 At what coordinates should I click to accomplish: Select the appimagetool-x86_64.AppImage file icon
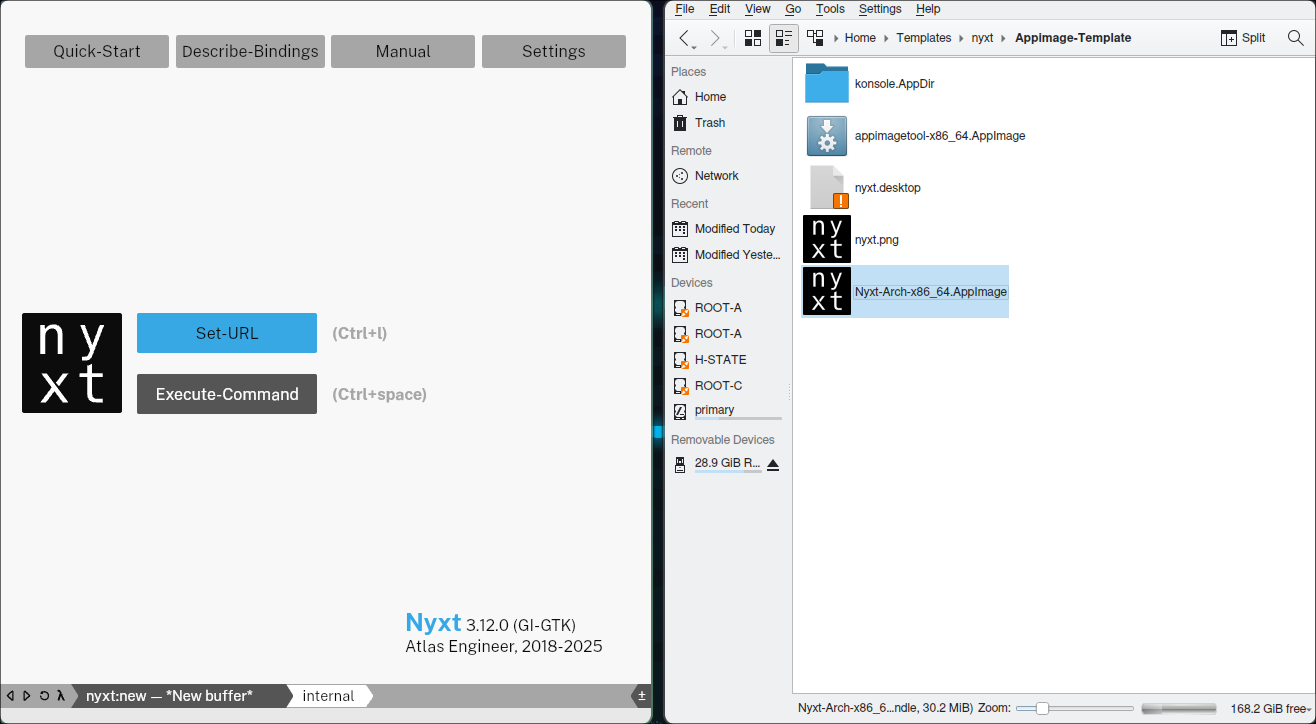click(827, 136)
